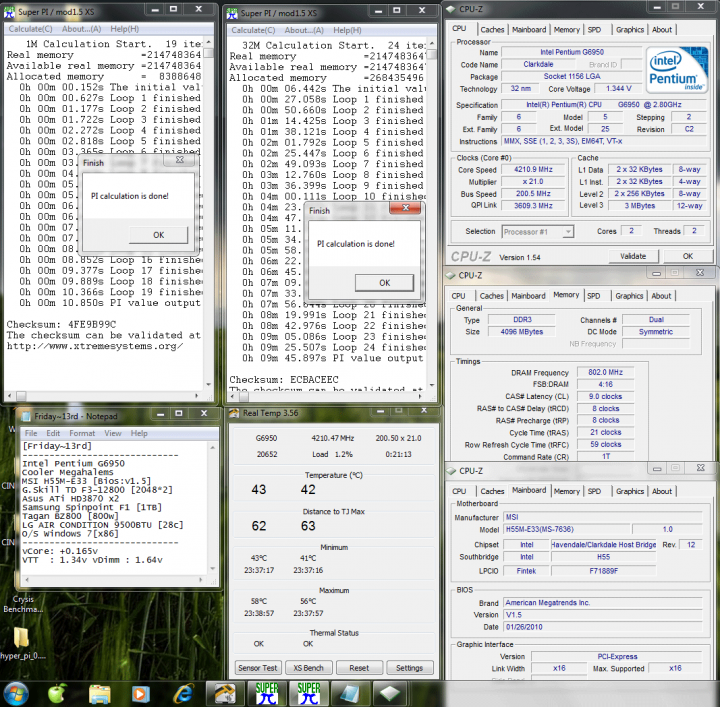This screenshot has width=720, height=707.
Task: Switch to Caches tab in top CPU-Z
Action: click(x=492, y=29)
